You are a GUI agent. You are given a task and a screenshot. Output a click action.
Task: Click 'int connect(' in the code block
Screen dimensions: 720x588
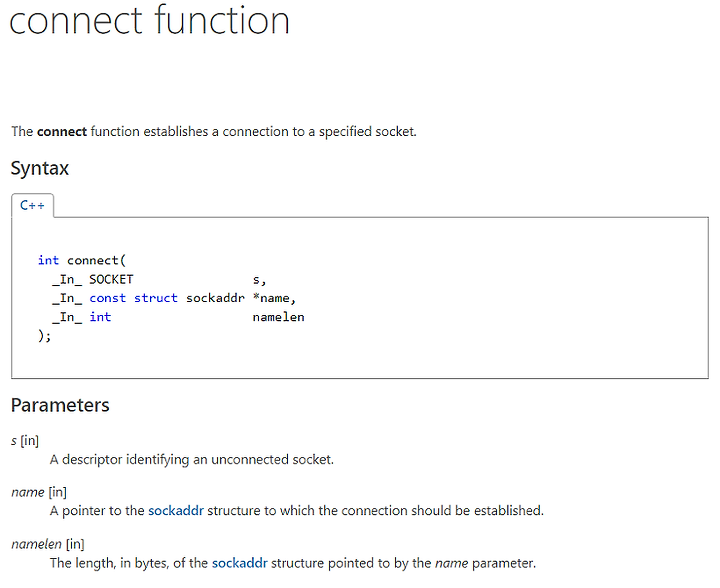(x=82, y=260)
